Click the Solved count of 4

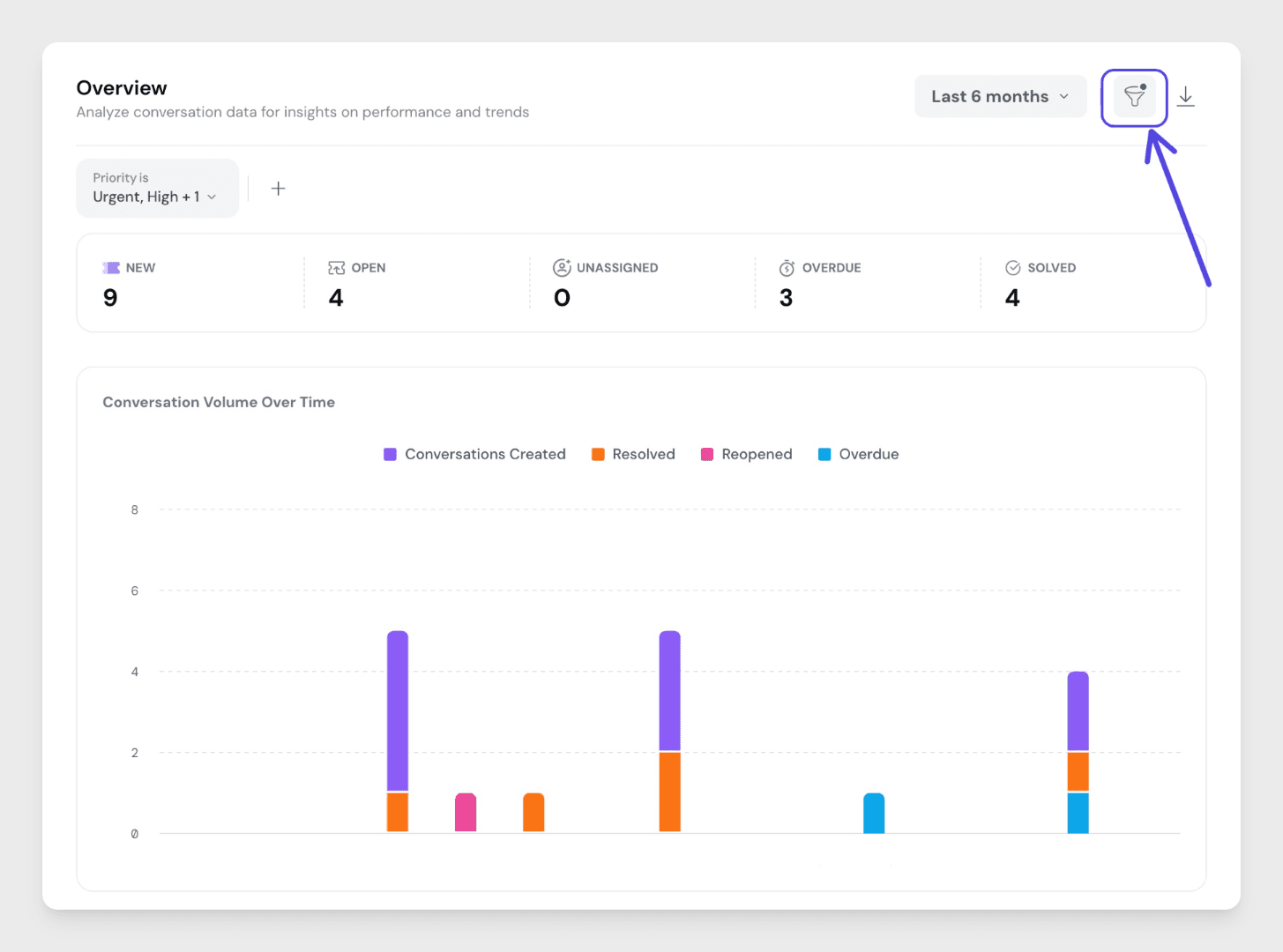1012,298
